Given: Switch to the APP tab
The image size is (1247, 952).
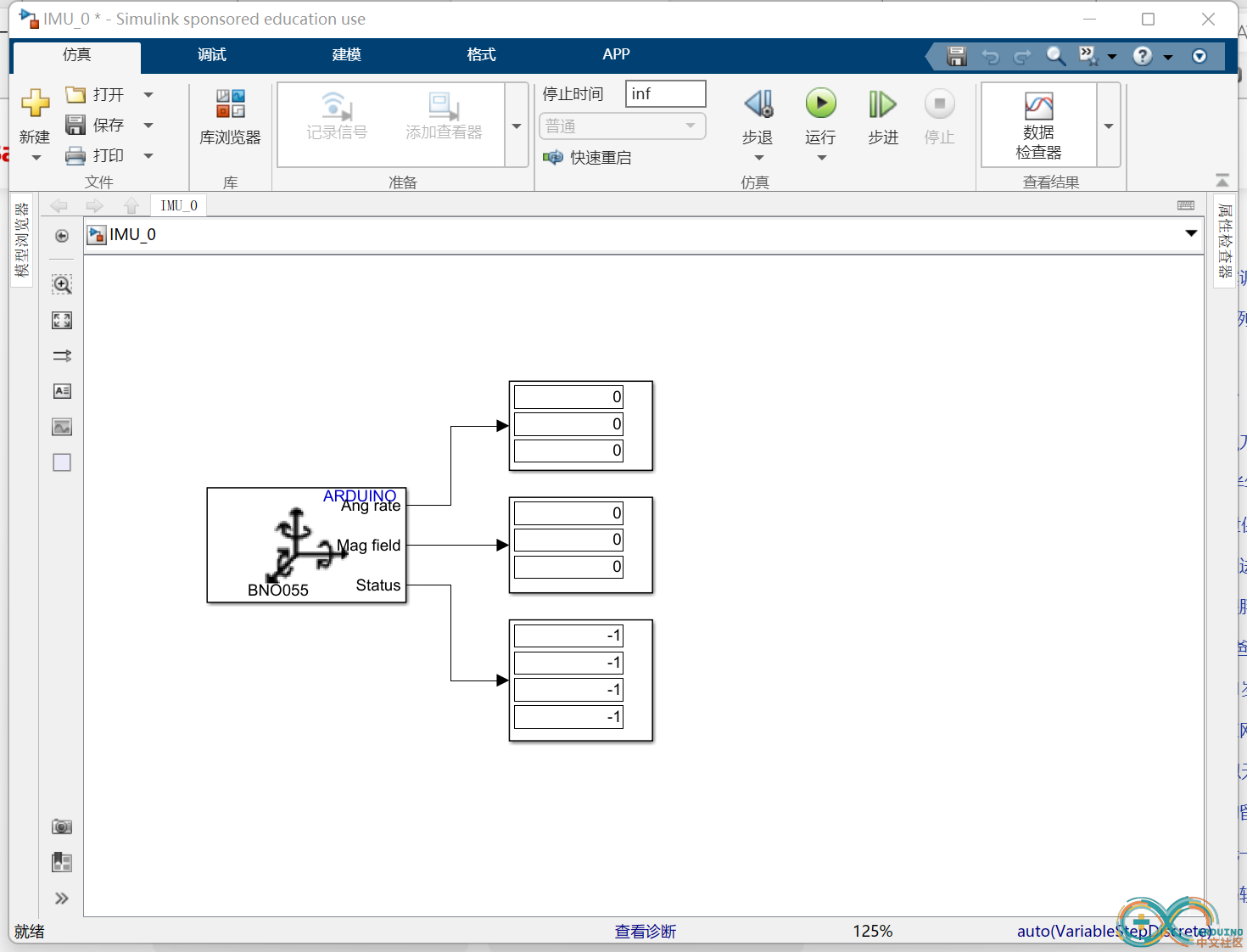Looking at the screenshot, I should coord(616,55).
